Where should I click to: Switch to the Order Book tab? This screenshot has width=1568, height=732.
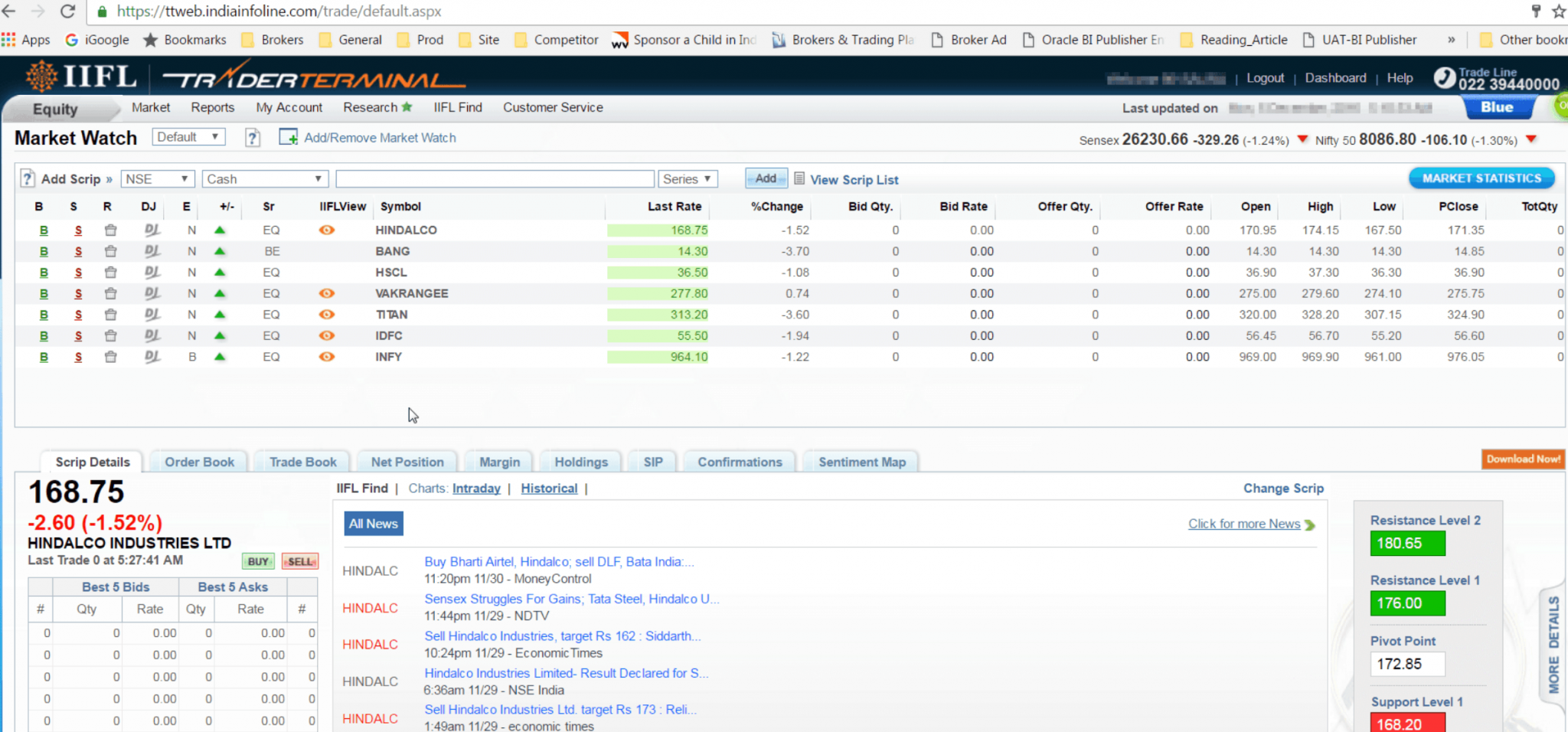tap(200, 462)
